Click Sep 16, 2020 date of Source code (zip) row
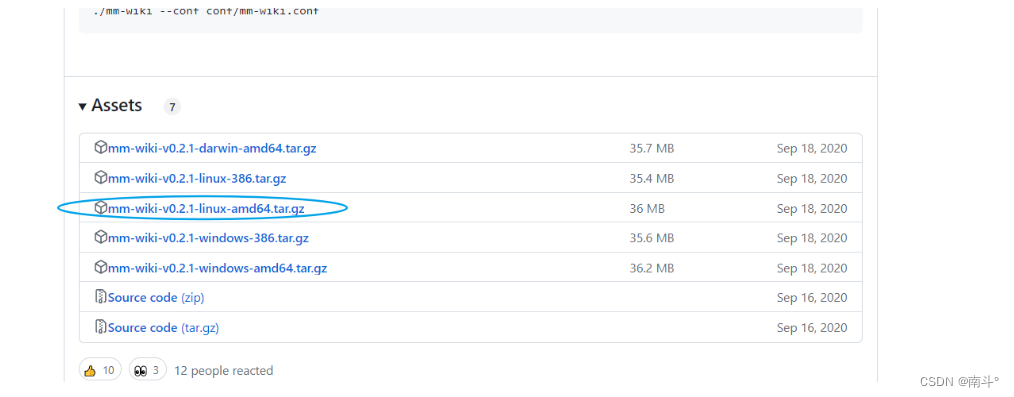The width and height of the screenshot is (1014, 397). (812, 298)
